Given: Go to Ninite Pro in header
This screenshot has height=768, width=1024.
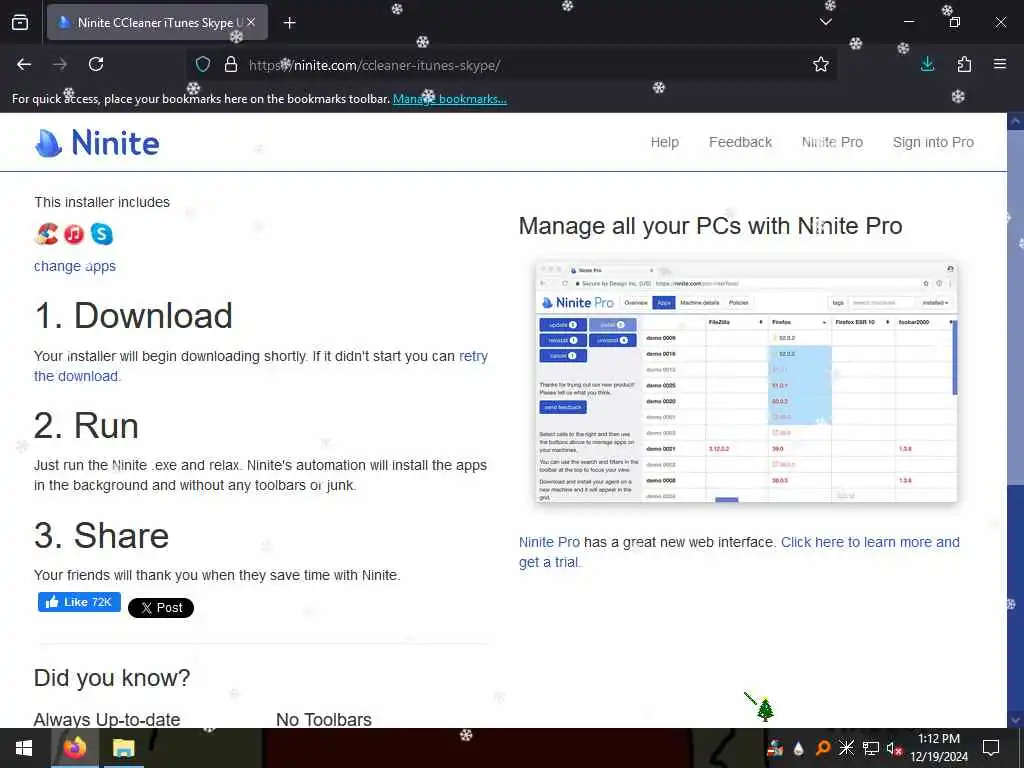Looking at the screenshot, I should (832, 142).
